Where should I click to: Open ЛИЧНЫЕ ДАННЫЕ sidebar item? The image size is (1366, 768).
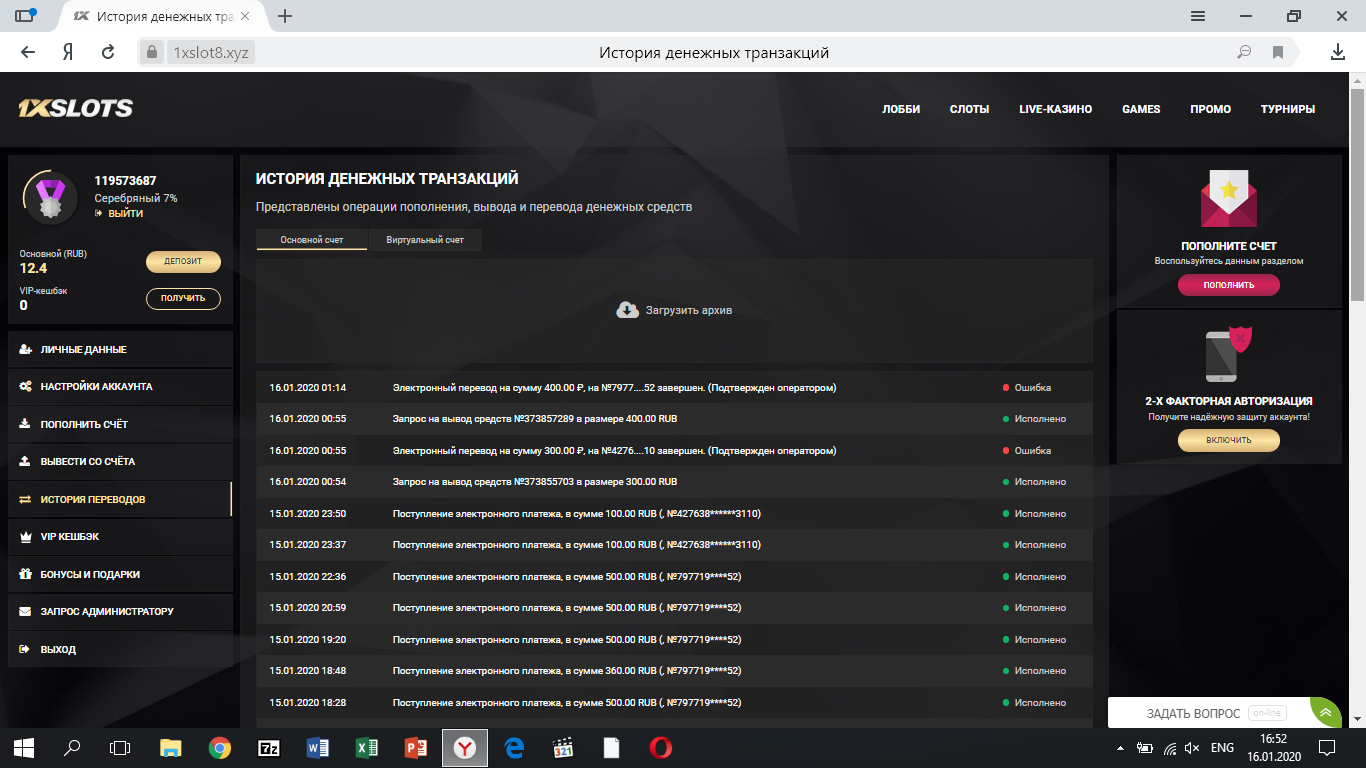coord(120,349)
